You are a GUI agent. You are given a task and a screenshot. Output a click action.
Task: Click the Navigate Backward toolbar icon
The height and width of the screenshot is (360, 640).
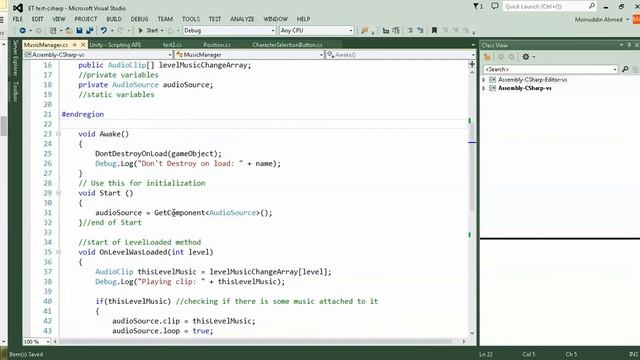[x=22, y=31]
